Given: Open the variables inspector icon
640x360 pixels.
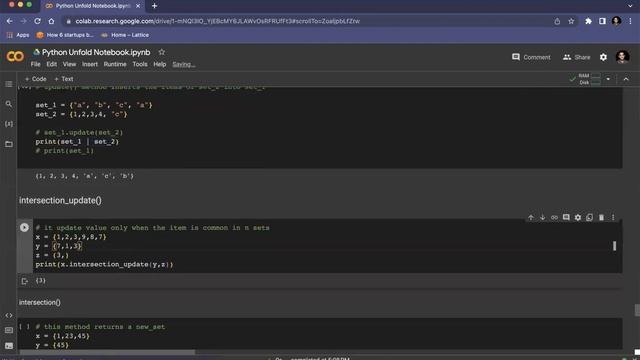Looking at the screenshot, I should (x=9, y=124).
